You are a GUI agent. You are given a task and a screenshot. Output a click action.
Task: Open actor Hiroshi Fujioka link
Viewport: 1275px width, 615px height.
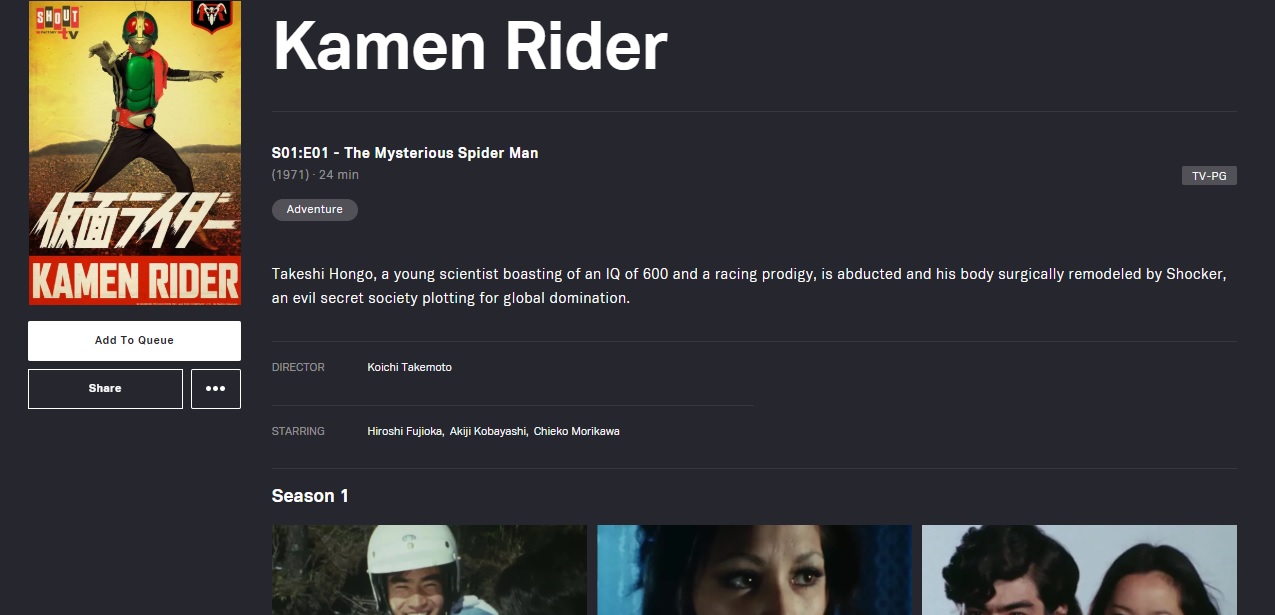[405, 431]
